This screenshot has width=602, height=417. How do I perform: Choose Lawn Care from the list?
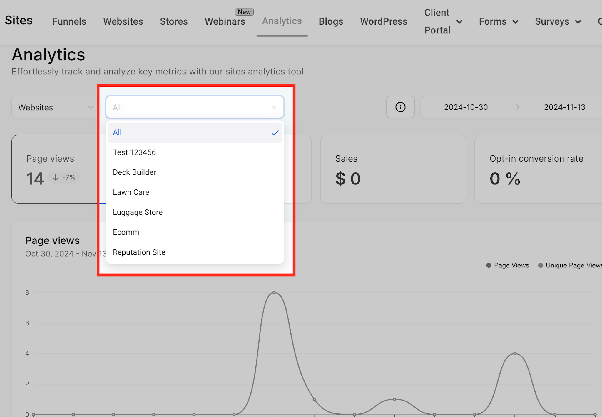[195, 192]
